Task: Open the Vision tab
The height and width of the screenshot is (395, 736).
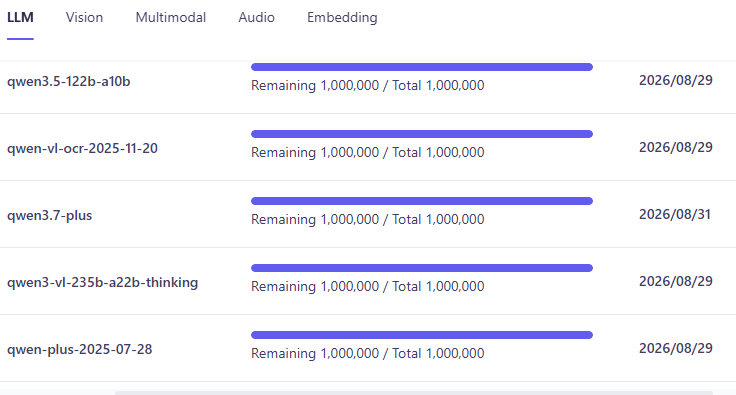Action: [x=84, y=17]
